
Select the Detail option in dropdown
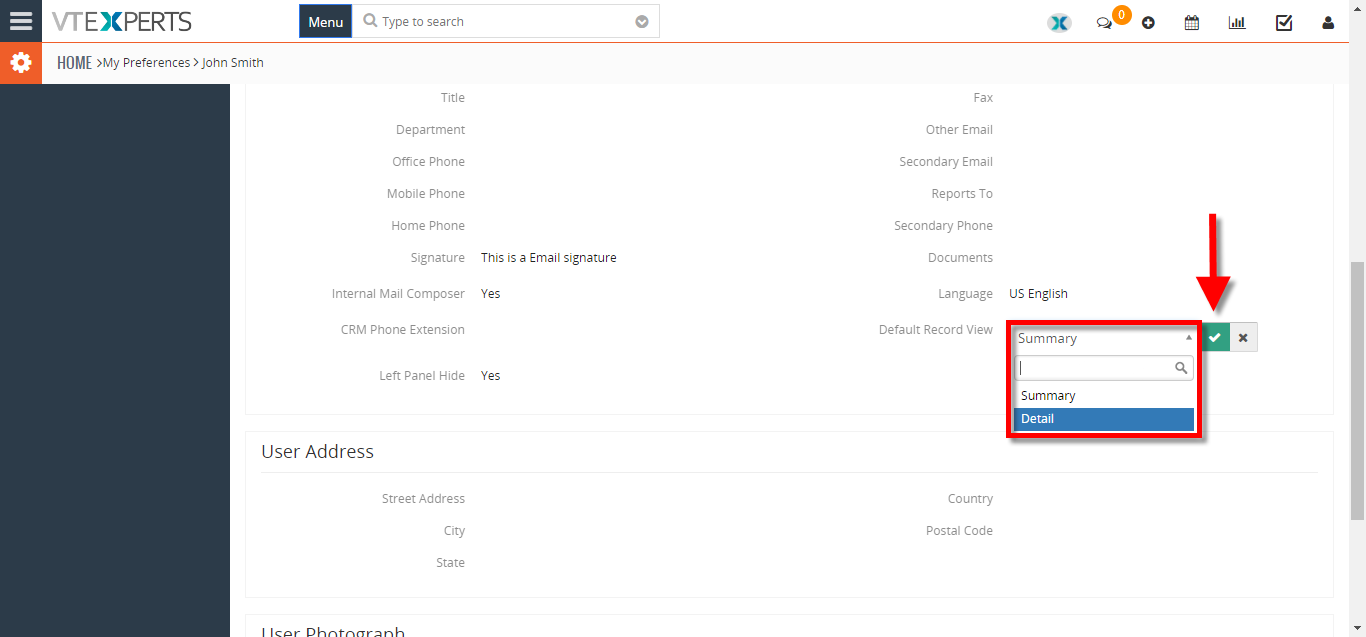[x=1104, y=419]
